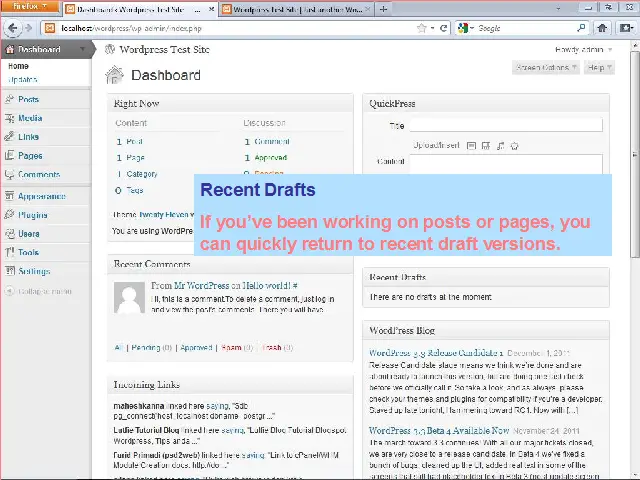640x480 pixels.
Task: Click the Links chain icon in sidebar
Action: click(10, 137)
